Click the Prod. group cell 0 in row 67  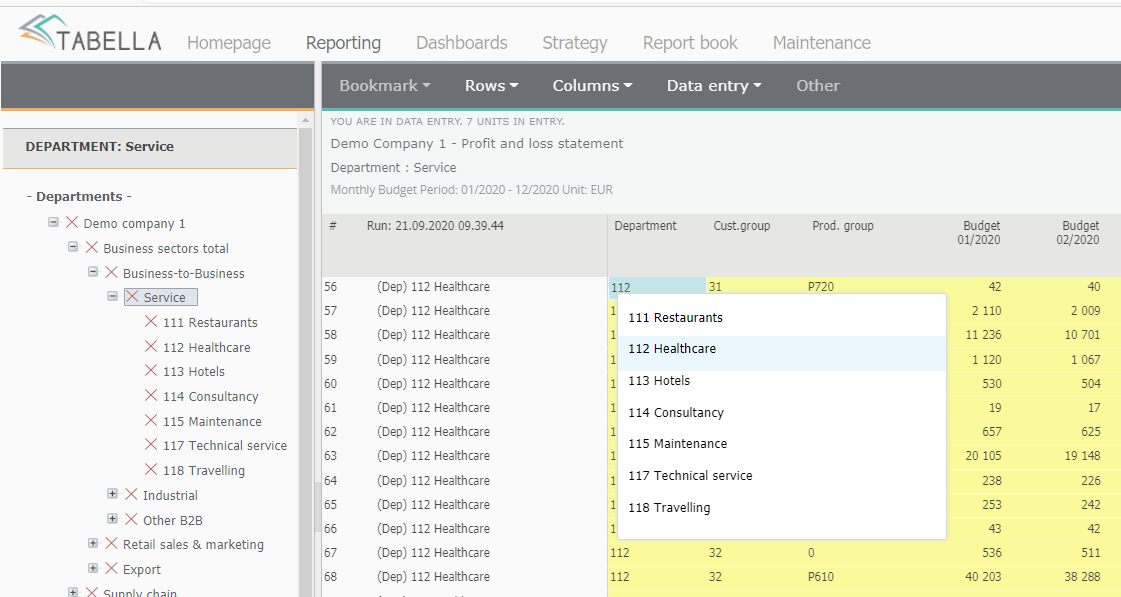click(811, 552)
